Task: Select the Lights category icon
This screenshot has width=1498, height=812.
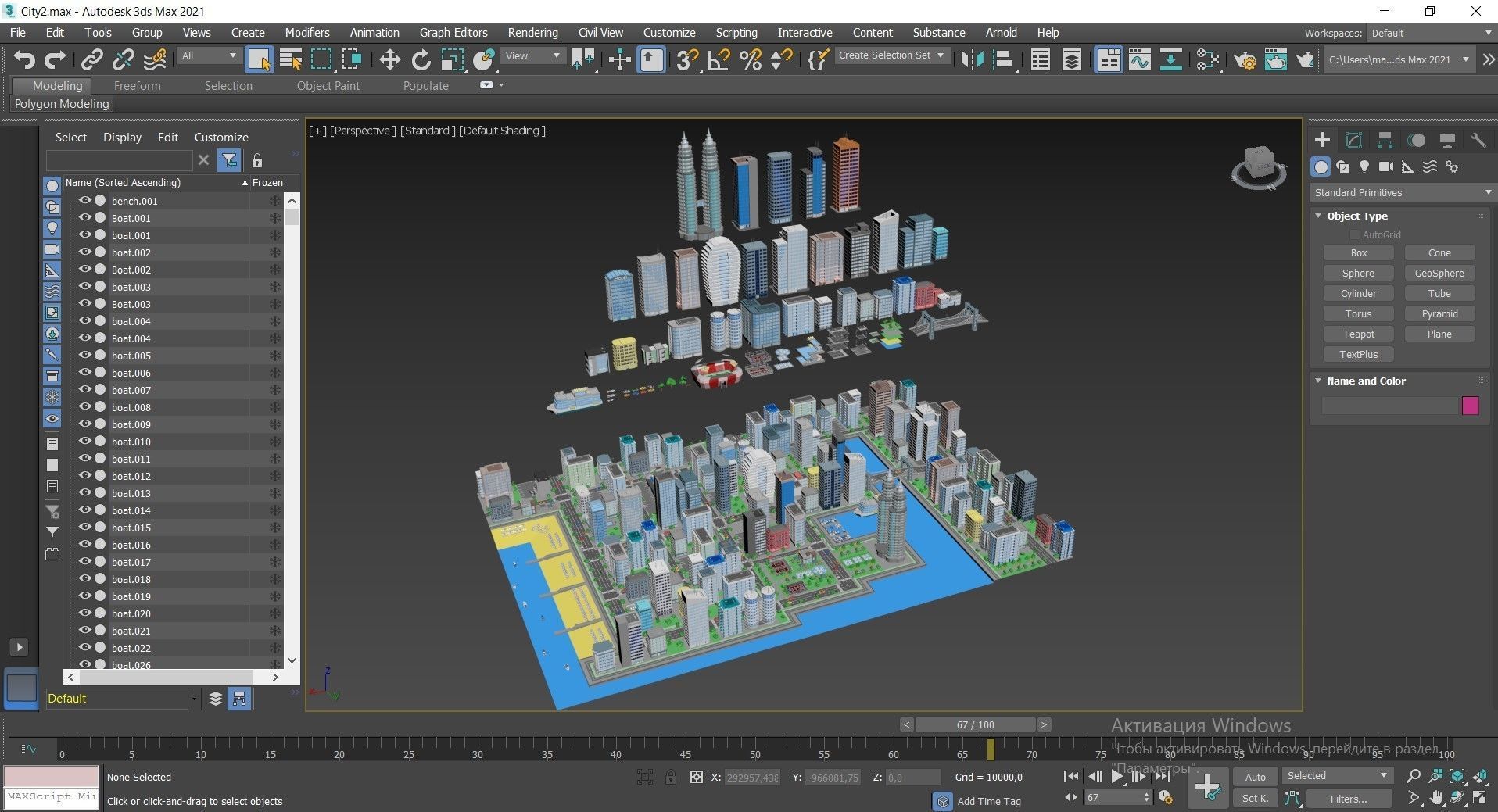Action: tap(1364, 166)
